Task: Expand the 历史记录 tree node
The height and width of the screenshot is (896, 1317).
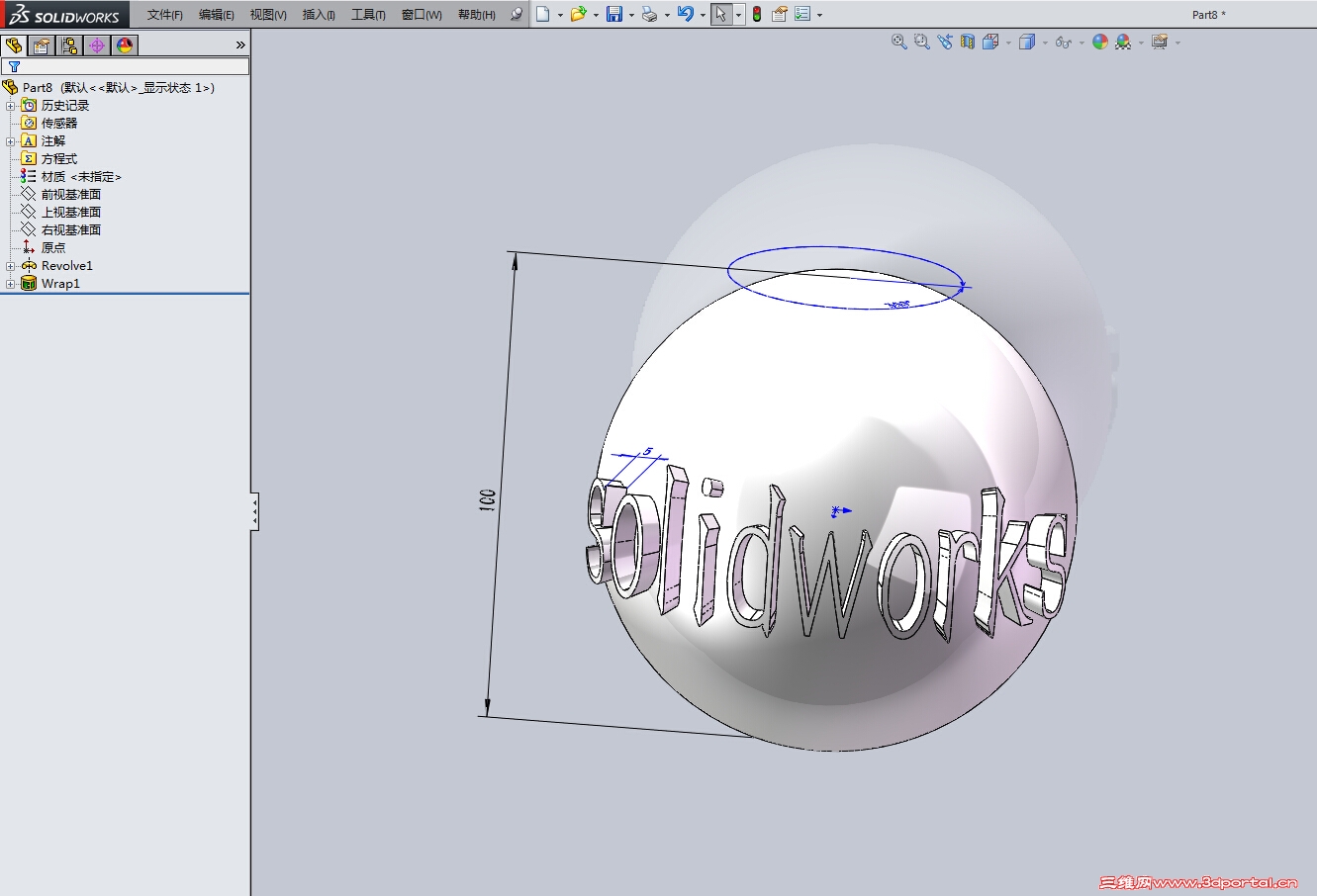Action: (11, 106)
